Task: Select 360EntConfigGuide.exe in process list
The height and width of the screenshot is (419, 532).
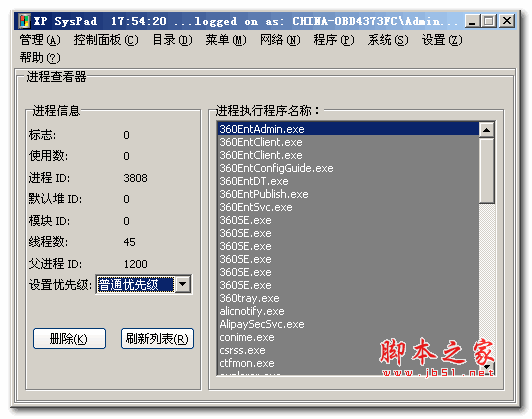Action: 348,168
